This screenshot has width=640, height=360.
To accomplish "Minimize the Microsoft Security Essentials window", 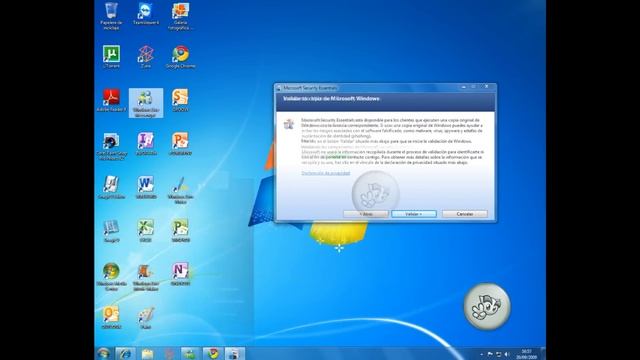I will click(x=464, y=87).
